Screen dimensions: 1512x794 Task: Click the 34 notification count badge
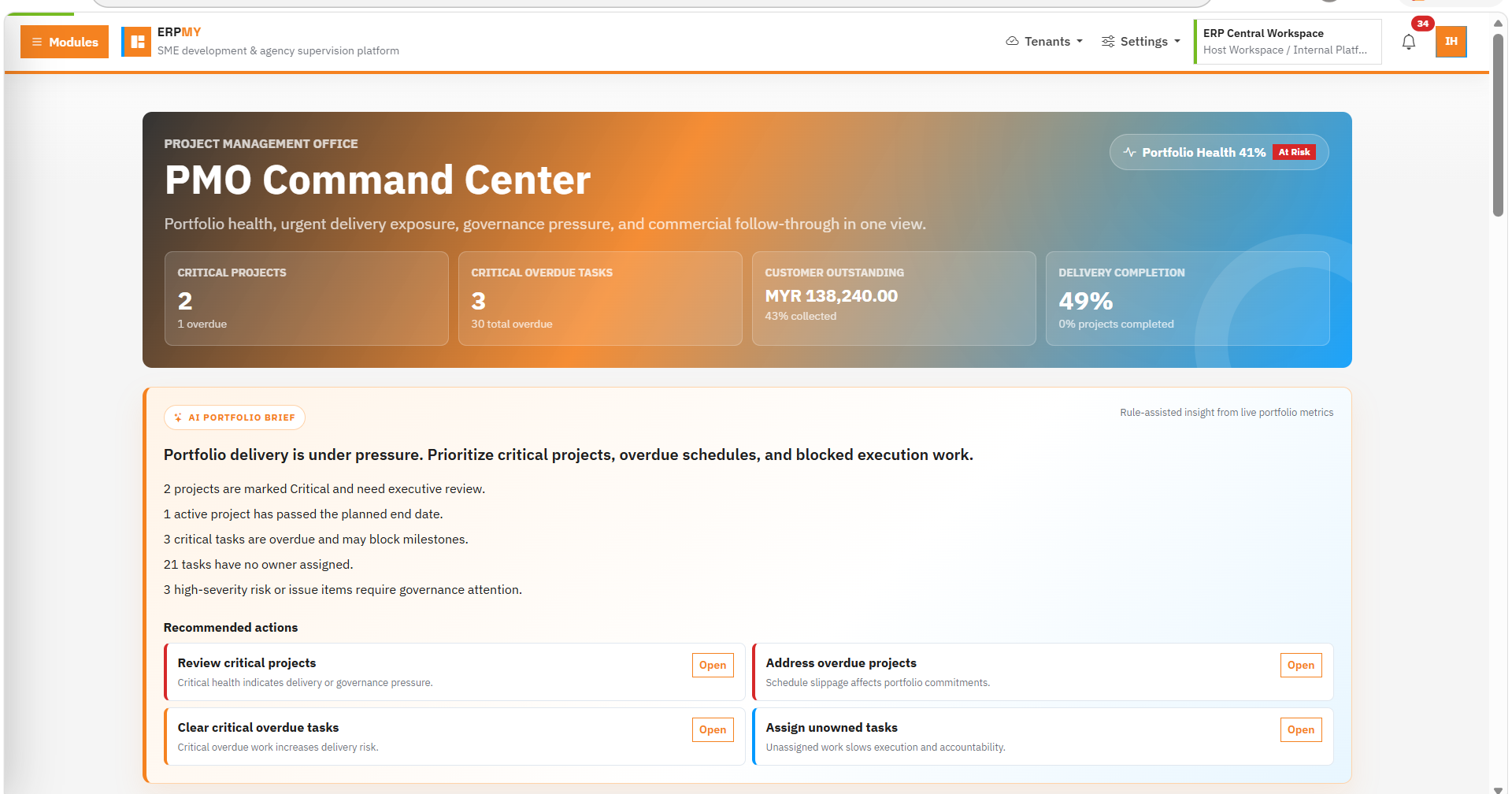[1422, 24]
